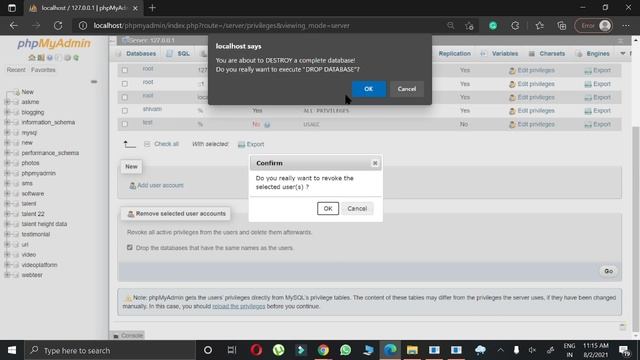The width and height of the screenshot is (640, 360).
Task: Add page to favorites star icon
Action: [x=469, y=25]
